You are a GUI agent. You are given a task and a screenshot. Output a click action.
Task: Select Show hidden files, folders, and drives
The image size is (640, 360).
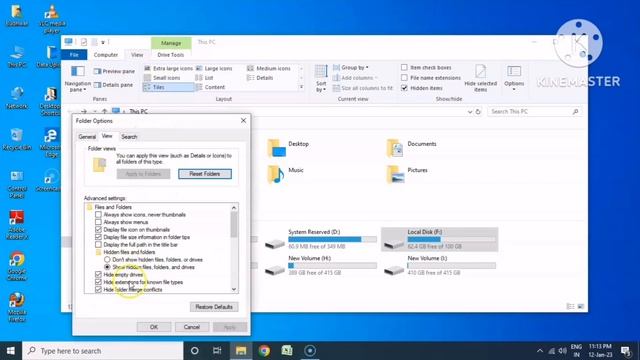(x=107, y=267)
